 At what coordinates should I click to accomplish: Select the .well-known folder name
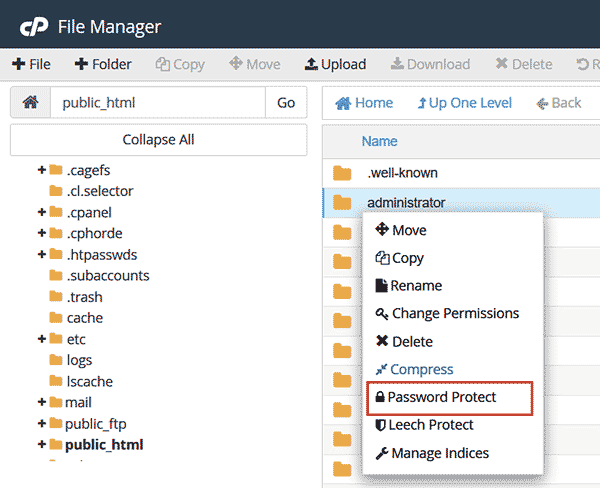click(402, 173)
